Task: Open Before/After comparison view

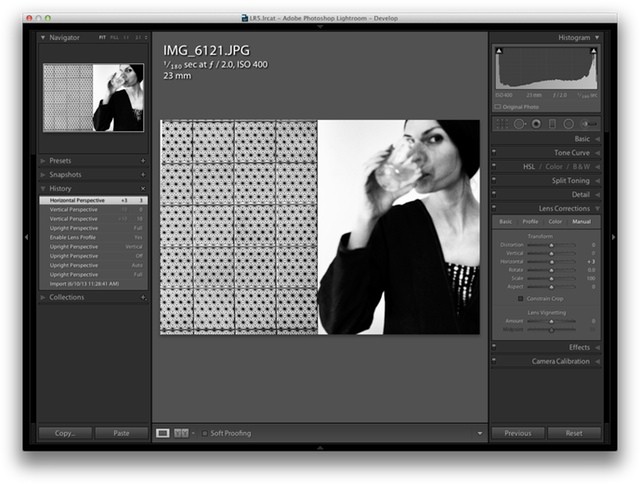Action: click(181, 433)
